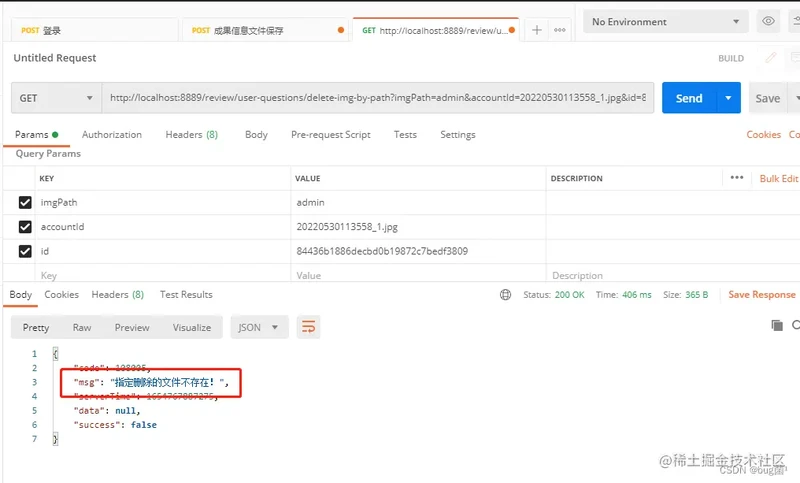Click the Save Response link
The width and height of the screenshot is (800, 483).
click(761, 294)
